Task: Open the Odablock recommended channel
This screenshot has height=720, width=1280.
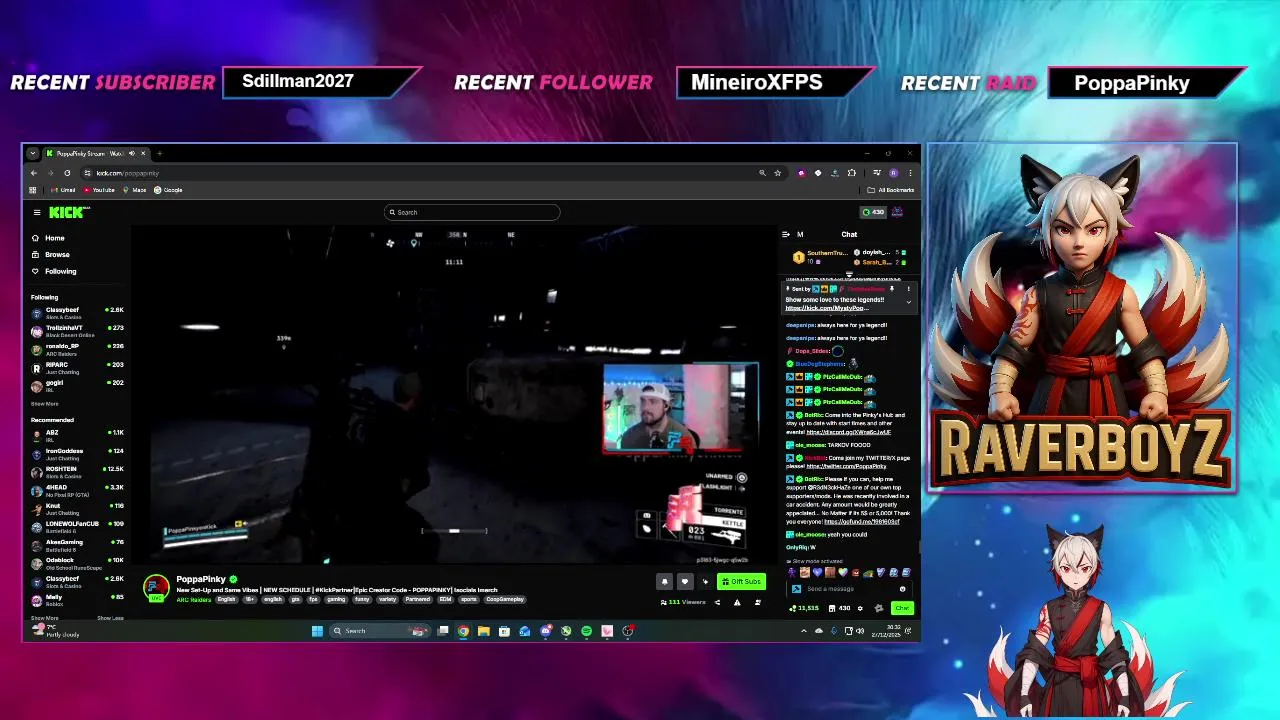Action: 77,563
